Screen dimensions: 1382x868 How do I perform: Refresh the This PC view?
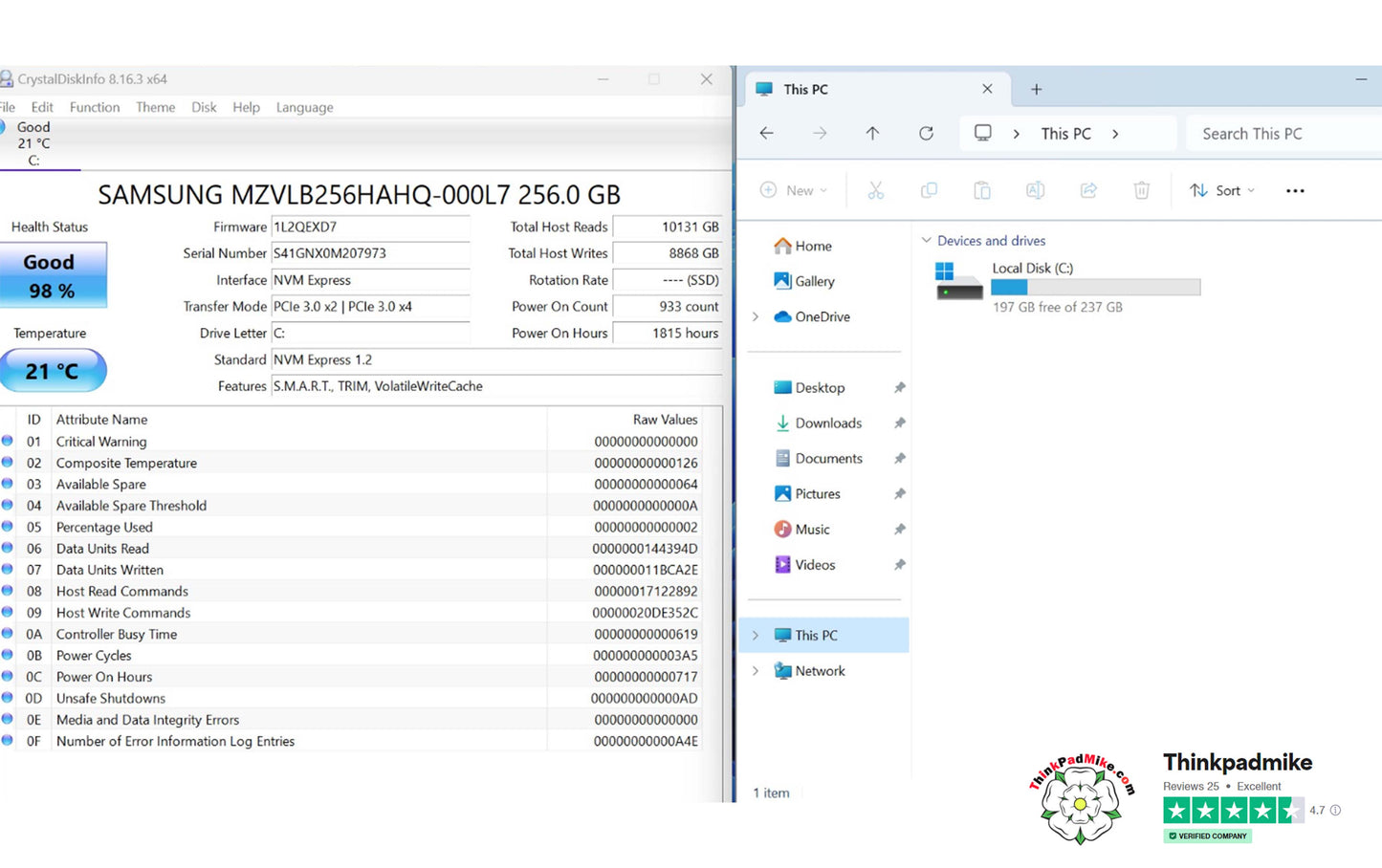[x=926, y=134]
